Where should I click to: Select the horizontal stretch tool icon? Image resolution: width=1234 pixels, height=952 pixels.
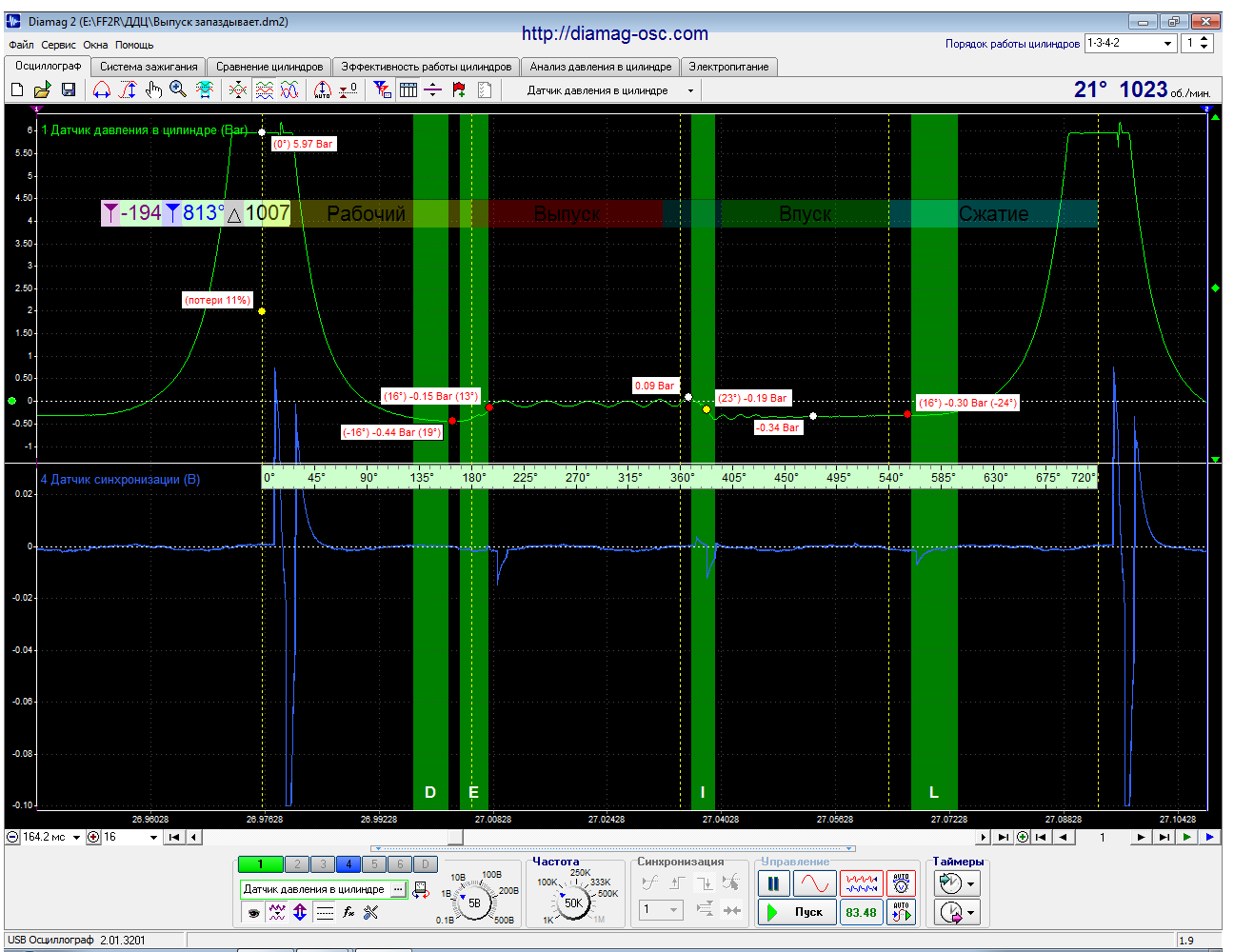pyautogui.click(x=102, y=89)
